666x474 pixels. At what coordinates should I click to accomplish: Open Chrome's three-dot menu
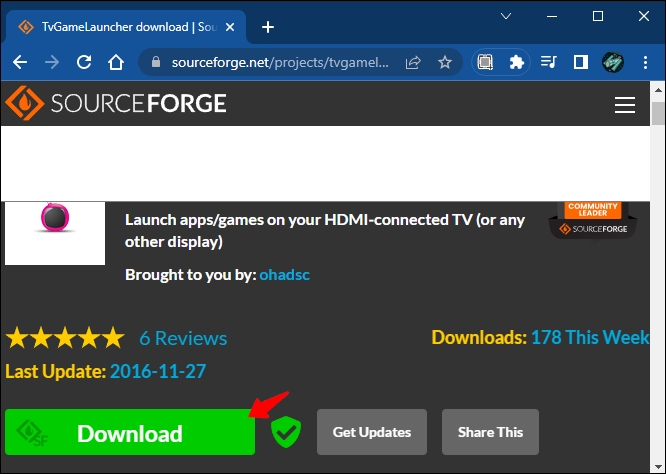(645, 62)
